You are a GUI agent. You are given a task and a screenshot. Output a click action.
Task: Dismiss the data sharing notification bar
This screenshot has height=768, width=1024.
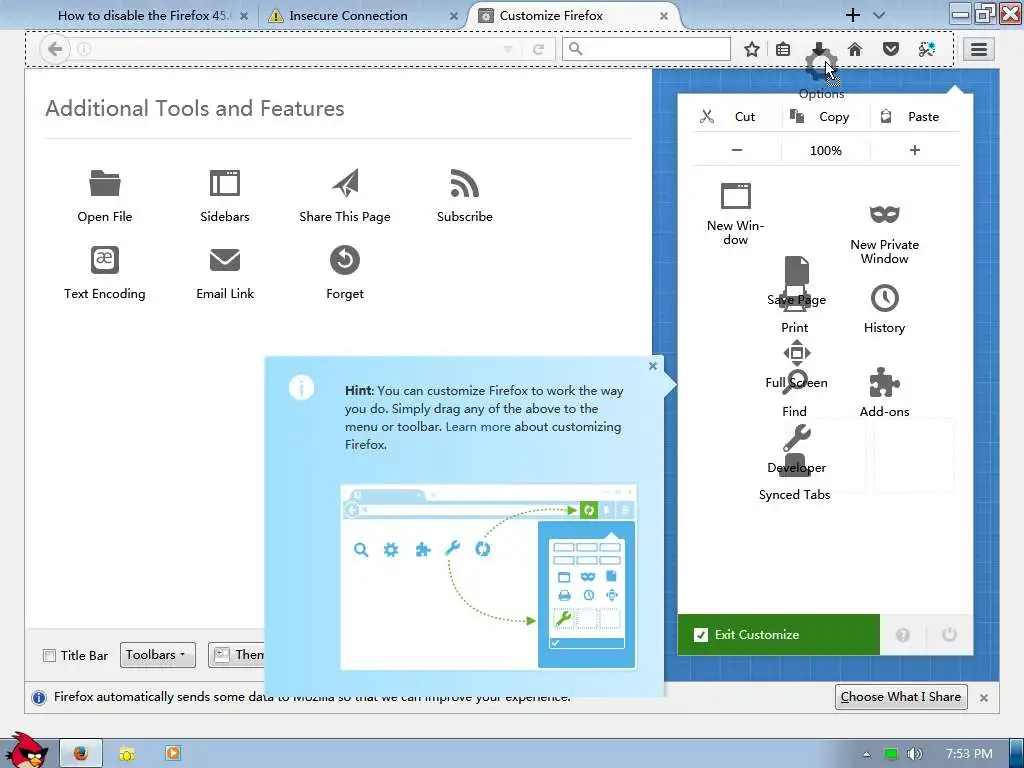pos(984,698)
